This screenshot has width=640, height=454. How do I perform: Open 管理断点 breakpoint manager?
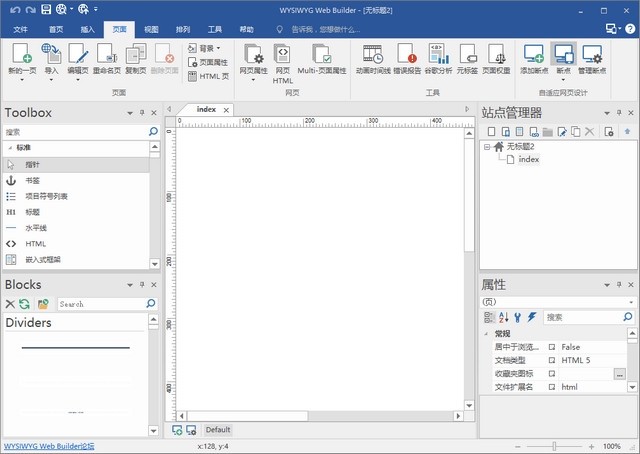[x=591, y=56]
